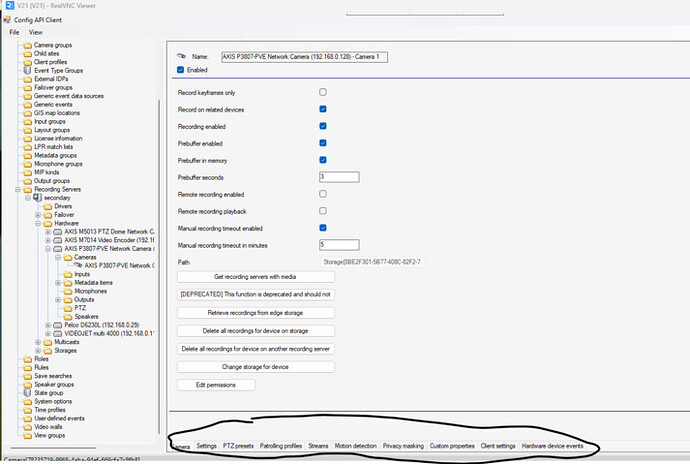
Task: Expand the VIDEOJET multi 4000 node
Action: click(x=48, y=334)
